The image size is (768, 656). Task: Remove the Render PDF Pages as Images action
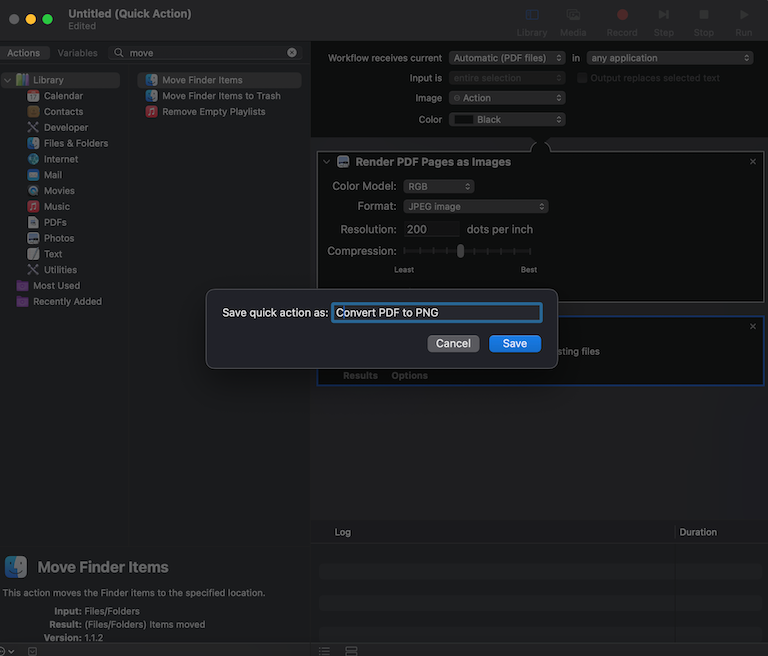[x=753, y=162]
